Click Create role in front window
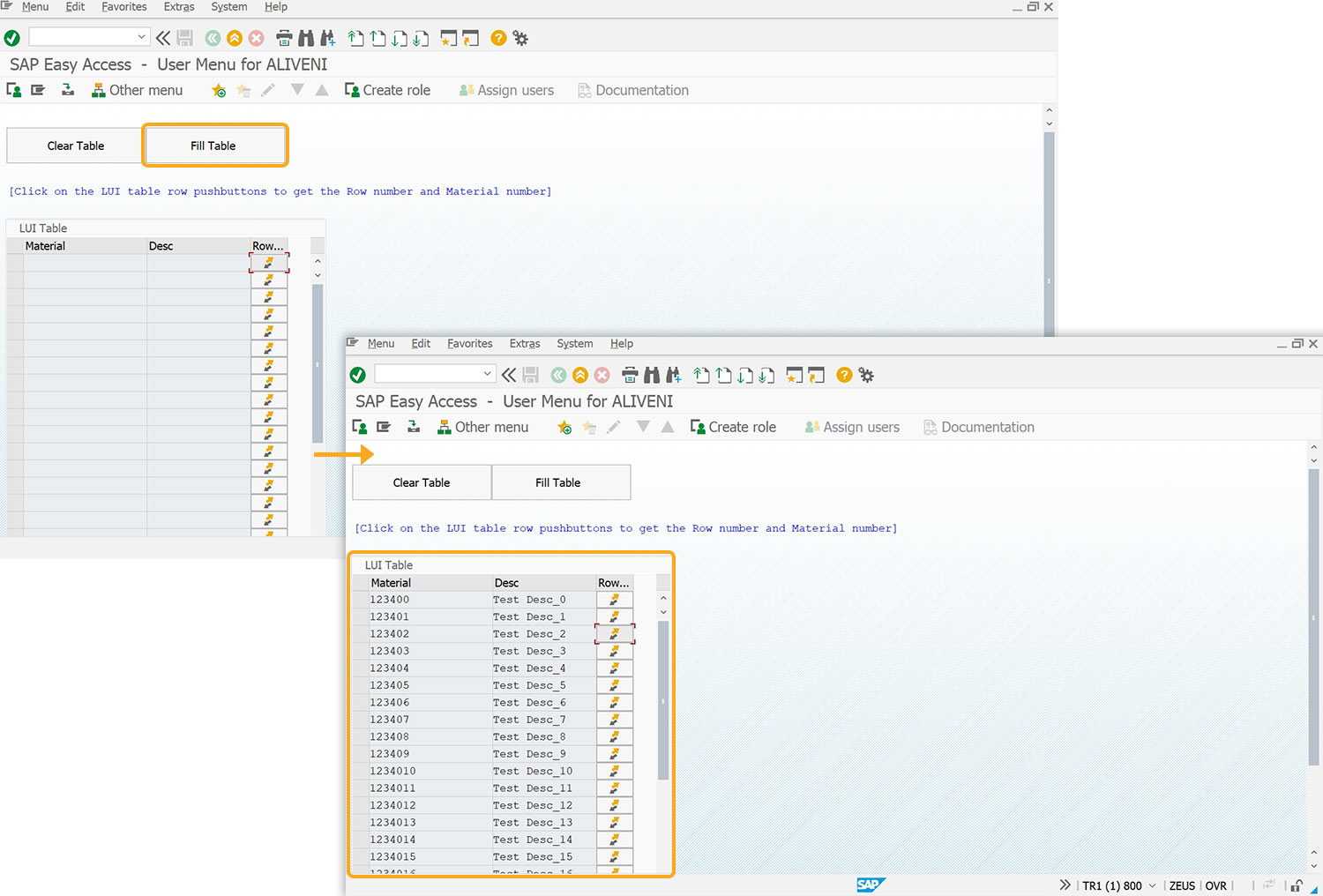The width and height of the screenshot is (1323, 896). [733, 427]
